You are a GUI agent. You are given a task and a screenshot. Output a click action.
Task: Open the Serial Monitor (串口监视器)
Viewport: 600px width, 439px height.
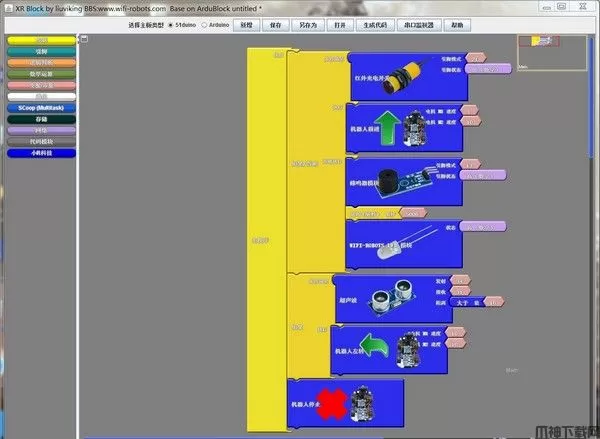(x=419, y=25)
